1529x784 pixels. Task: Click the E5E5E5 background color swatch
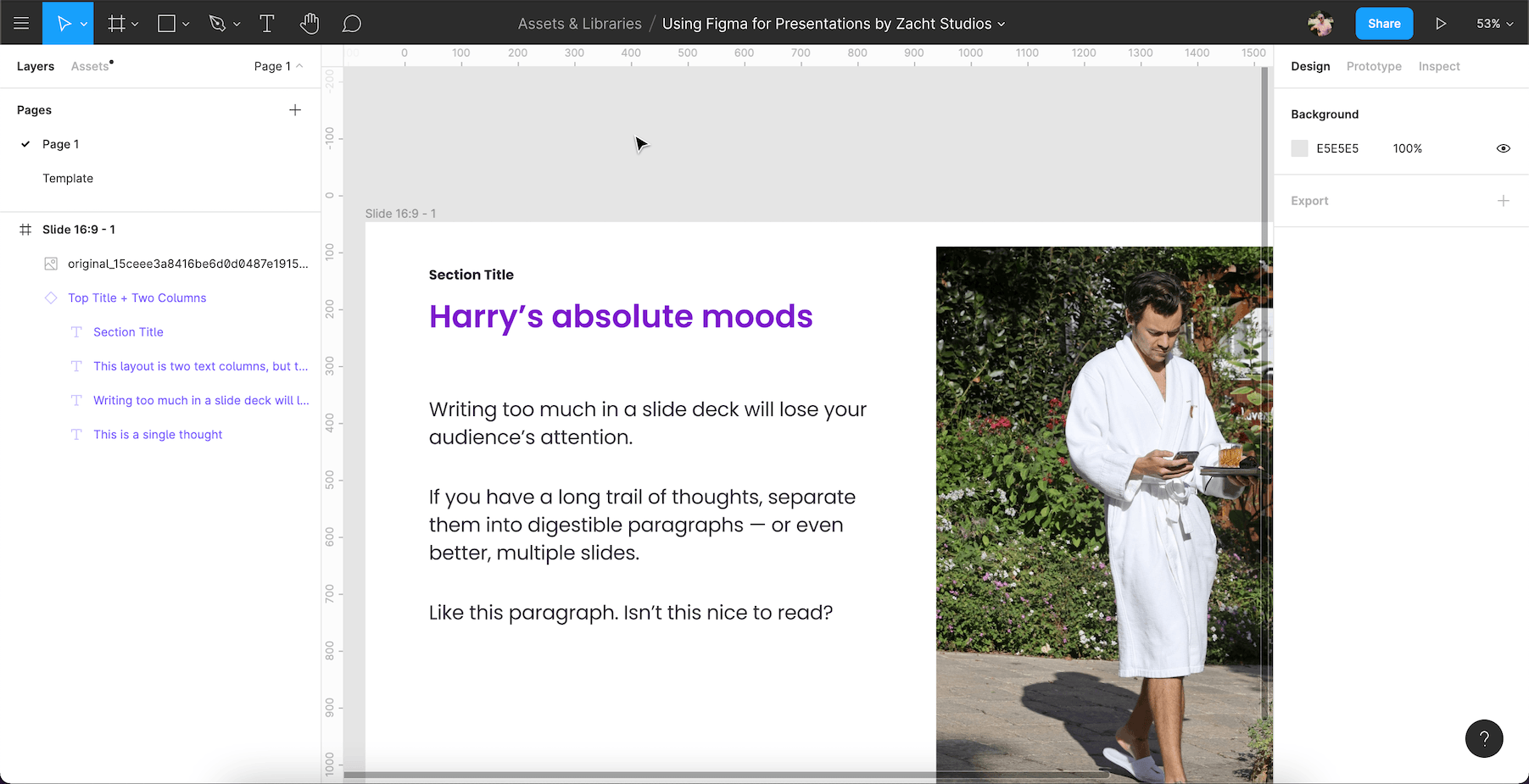coord(1299,148)
